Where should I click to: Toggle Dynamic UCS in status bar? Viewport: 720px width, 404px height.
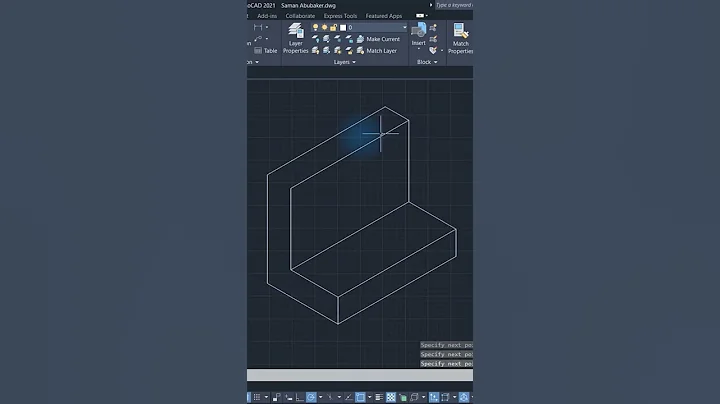(x=434, y=397)
